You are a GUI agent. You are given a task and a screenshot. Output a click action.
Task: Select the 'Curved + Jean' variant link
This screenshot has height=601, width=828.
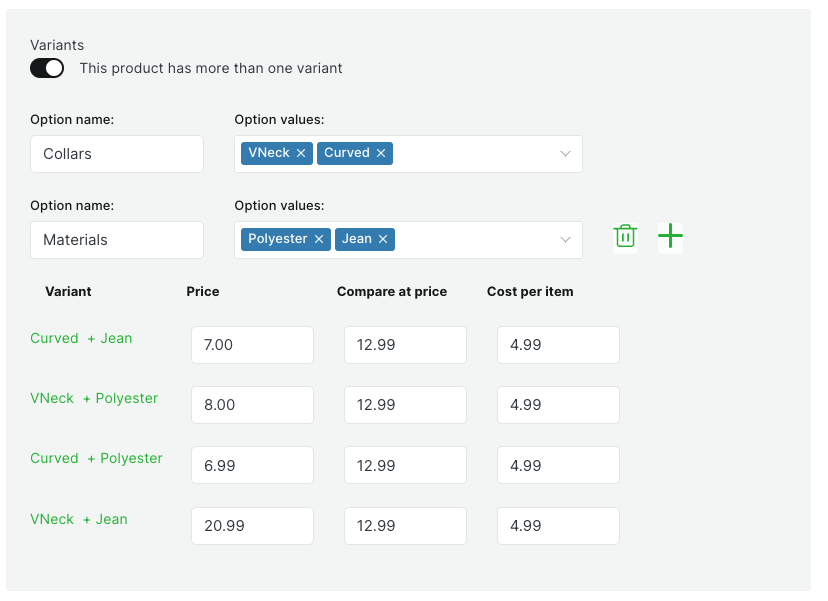pyautogui.click(x=81, y=338)
